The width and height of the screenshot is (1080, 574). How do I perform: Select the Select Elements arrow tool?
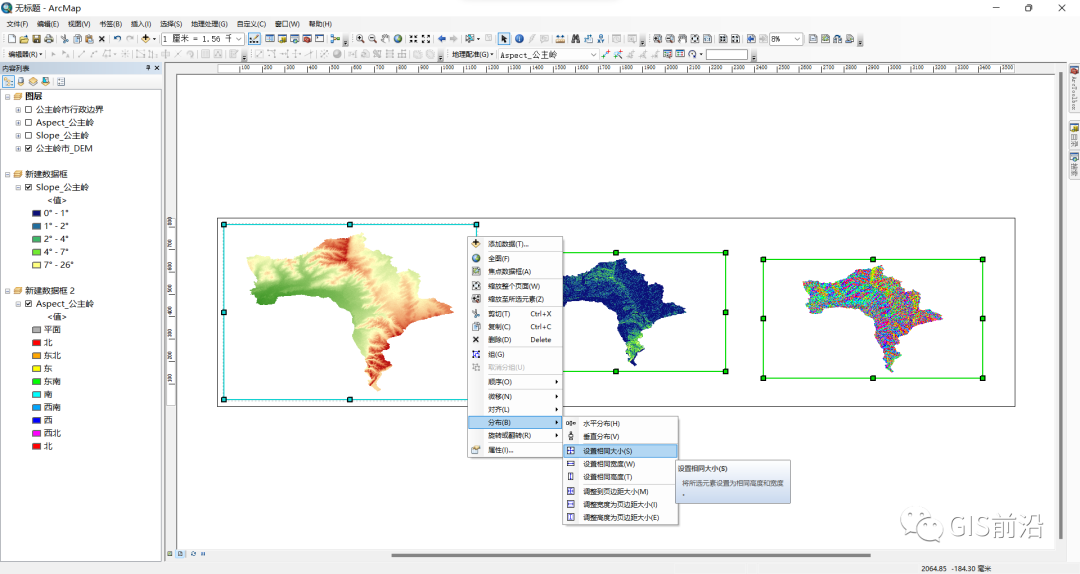click(x=504, y=39)
